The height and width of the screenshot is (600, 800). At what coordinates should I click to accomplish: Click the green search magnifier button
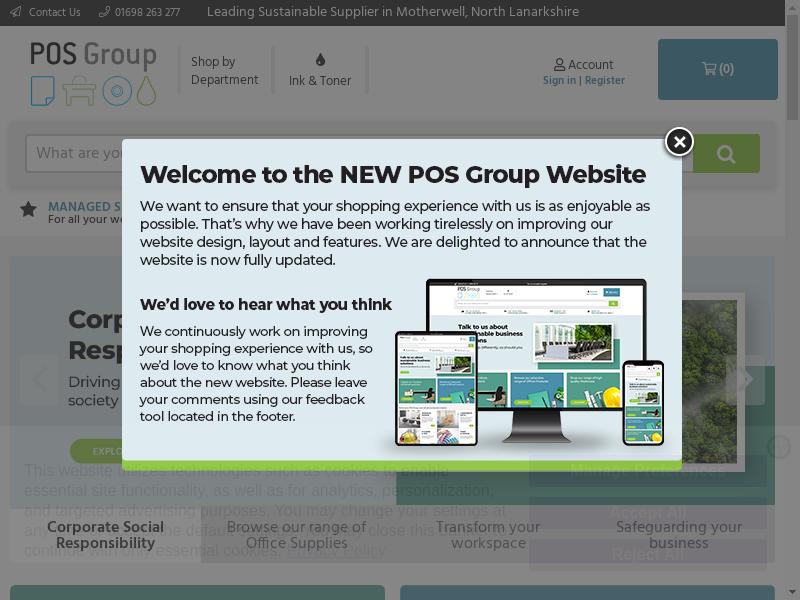click(726, 154)
